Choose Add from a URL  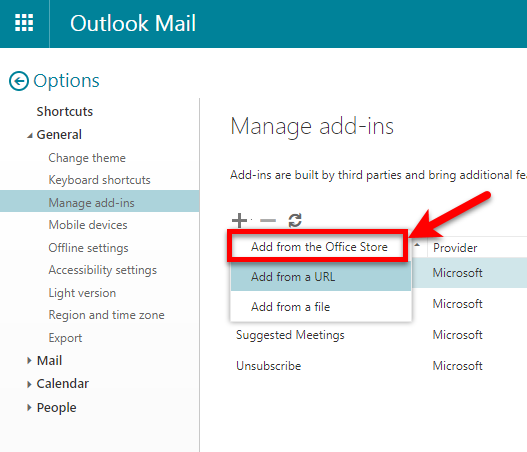[x=321, y=277]
